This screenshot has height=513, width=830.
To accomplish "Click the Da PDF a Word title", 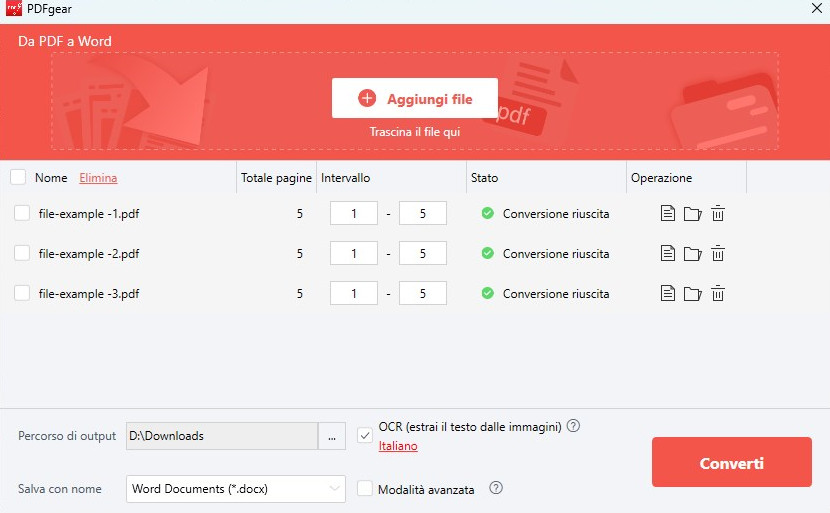I will 65,41.
